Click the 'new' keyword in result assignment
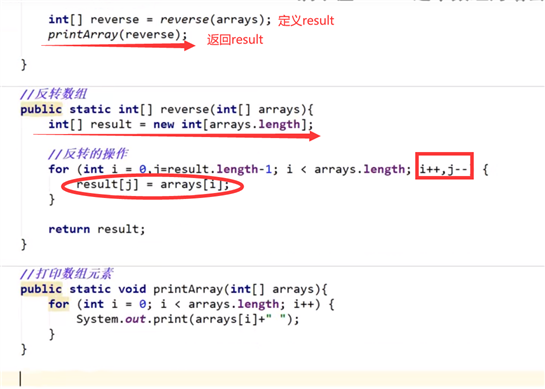Image resolution: width=545 pixels, height=389 pixels. tap(164, 124)
